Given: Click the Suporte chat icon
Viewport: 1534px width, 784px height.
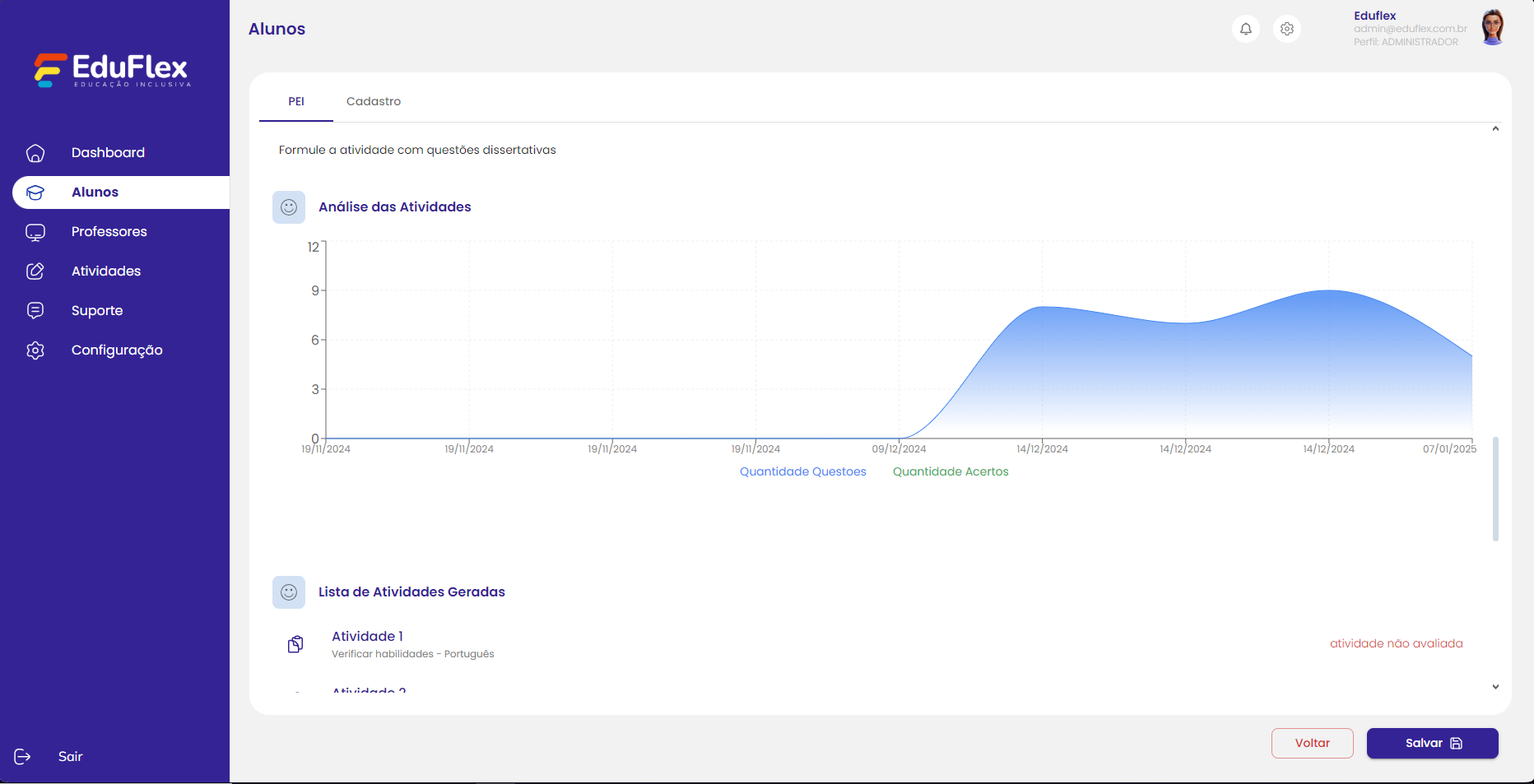Looking at the screenshot, I should coord(35,311).
